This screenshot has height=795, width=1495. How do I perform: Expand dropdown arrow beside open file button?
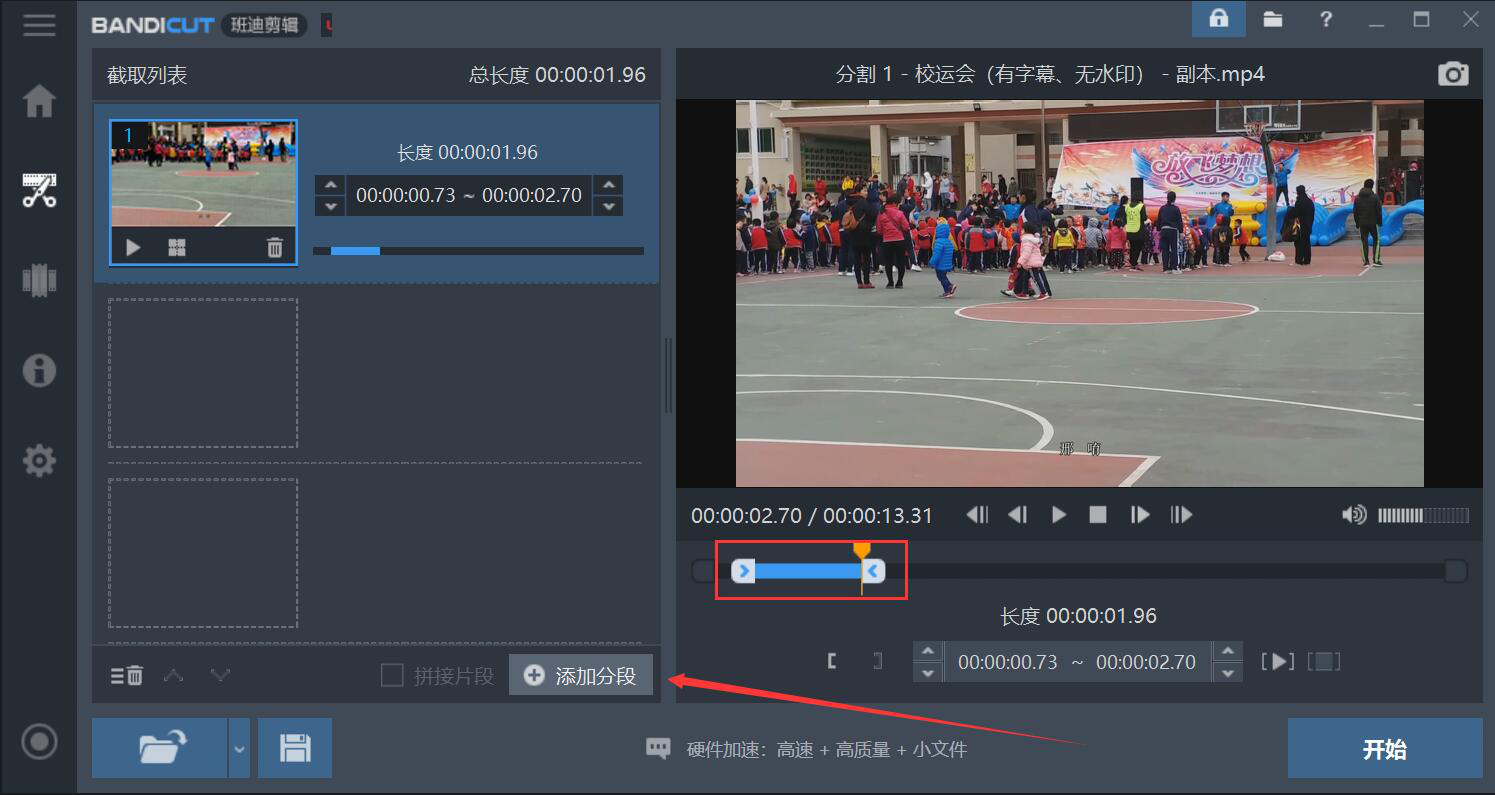239,748
